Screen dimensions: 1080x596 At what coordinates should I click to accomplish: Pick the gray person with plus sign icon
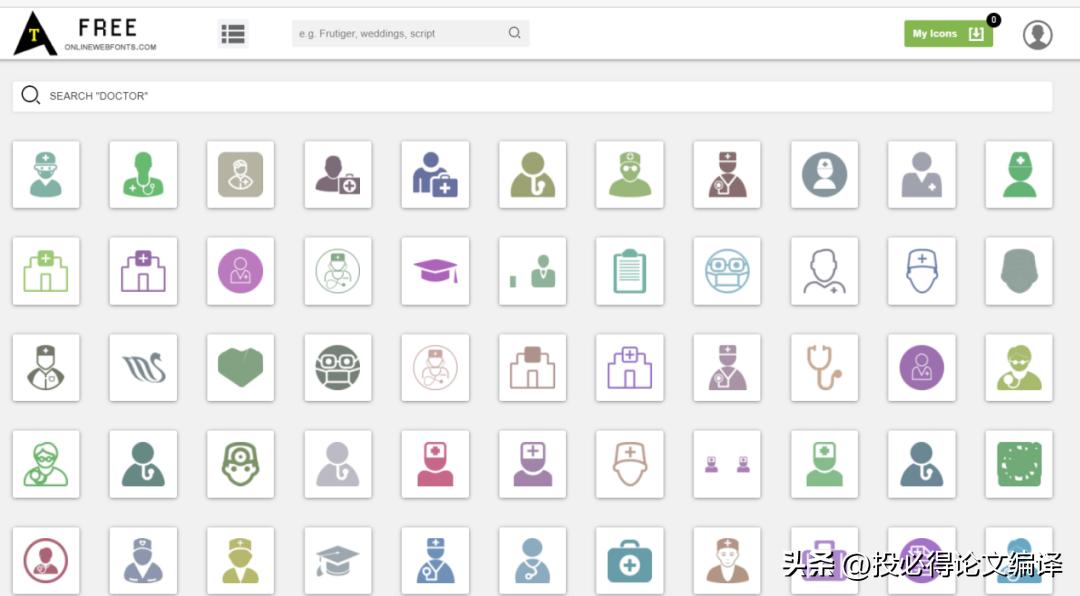922,174
